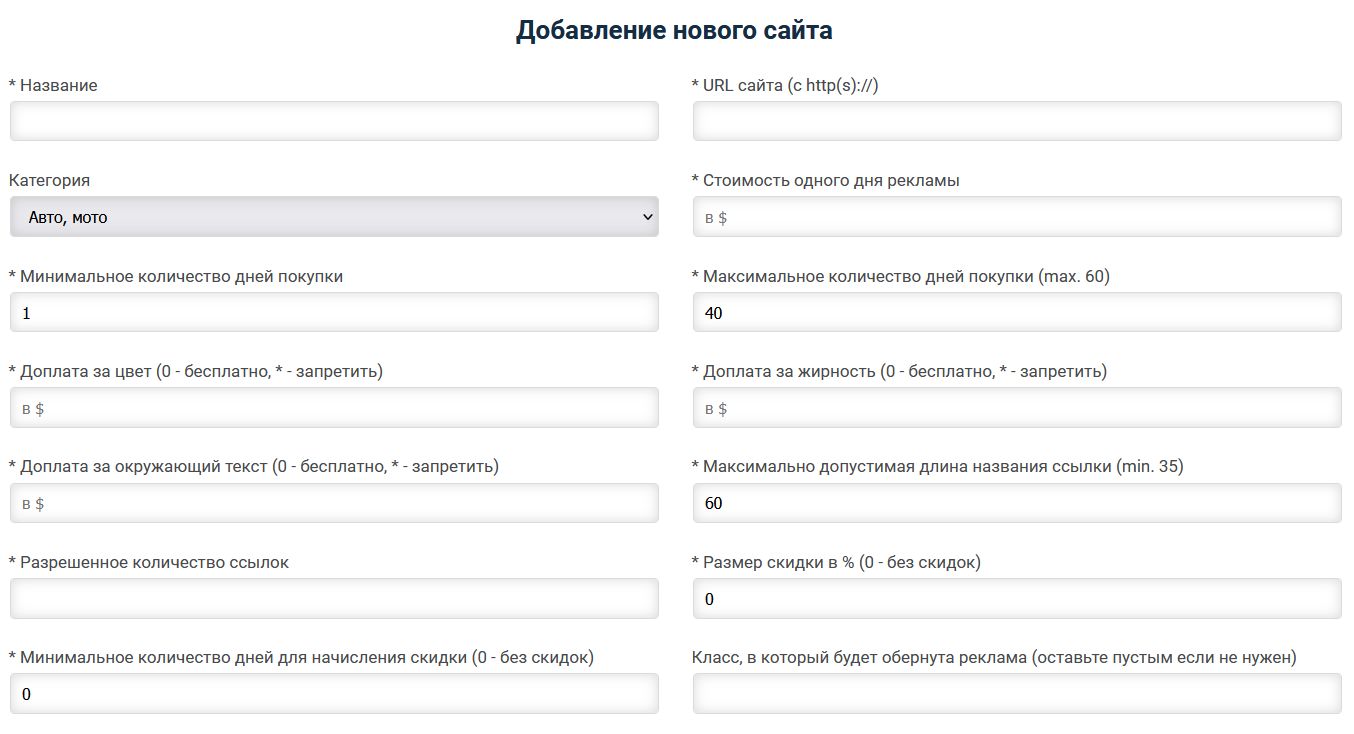Click the Стоимость одного дня рекламы field
Screen dimensions: 1354x734
tap(1016, 217)
